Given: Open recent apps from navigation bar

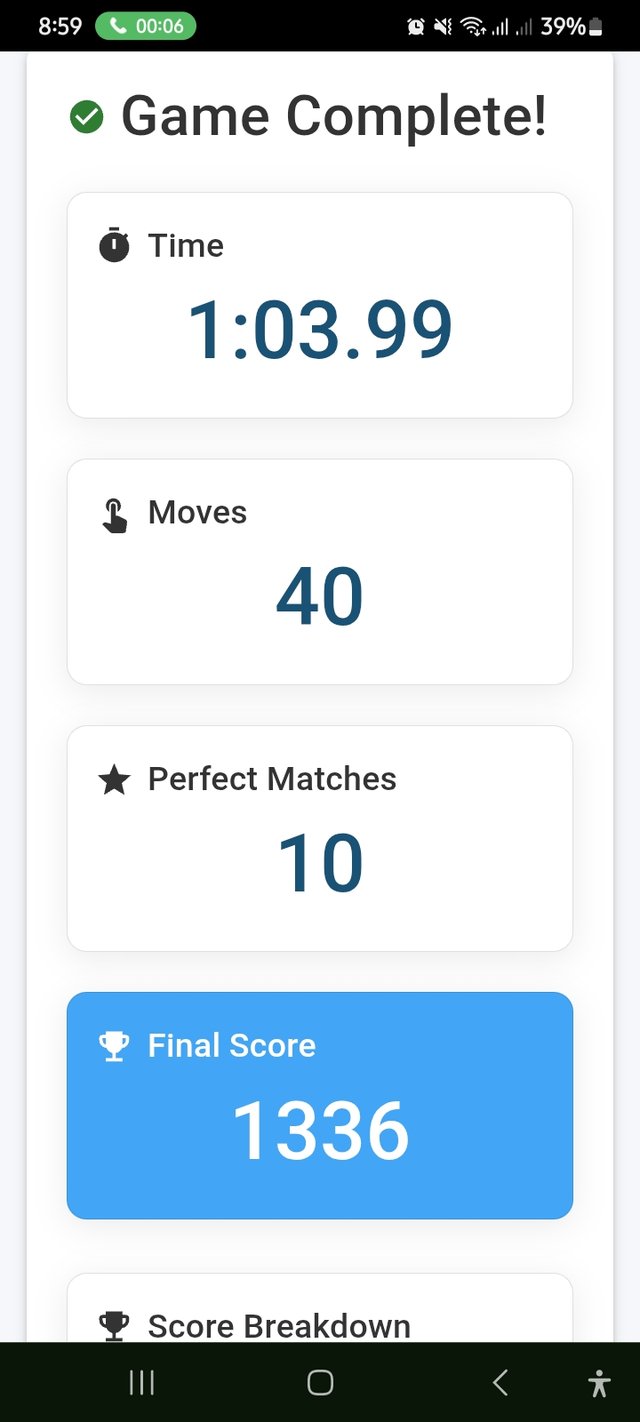Looking at the screenshot, I should pos(142,1383).
